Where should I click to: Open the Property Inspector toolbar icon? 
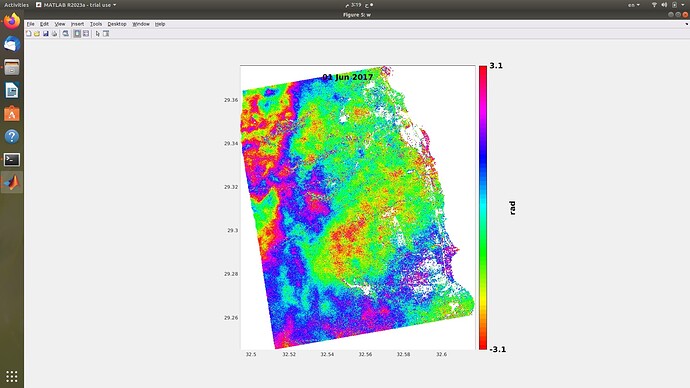[106, 33]
